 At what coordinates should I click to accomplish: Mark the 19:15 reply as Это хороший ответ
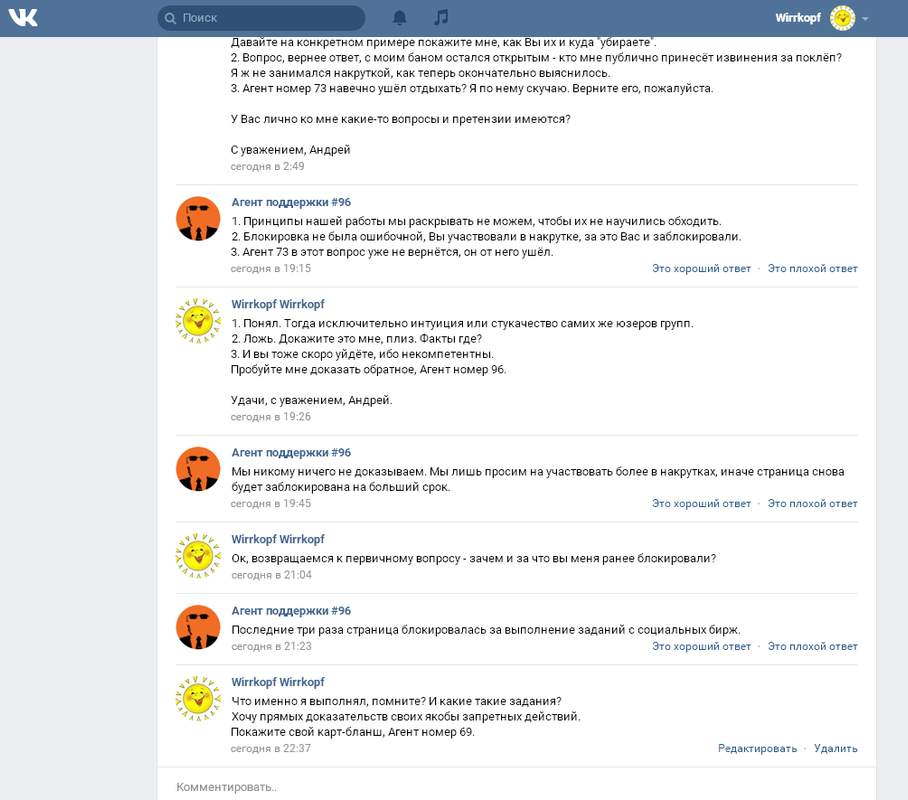[701, 268]
